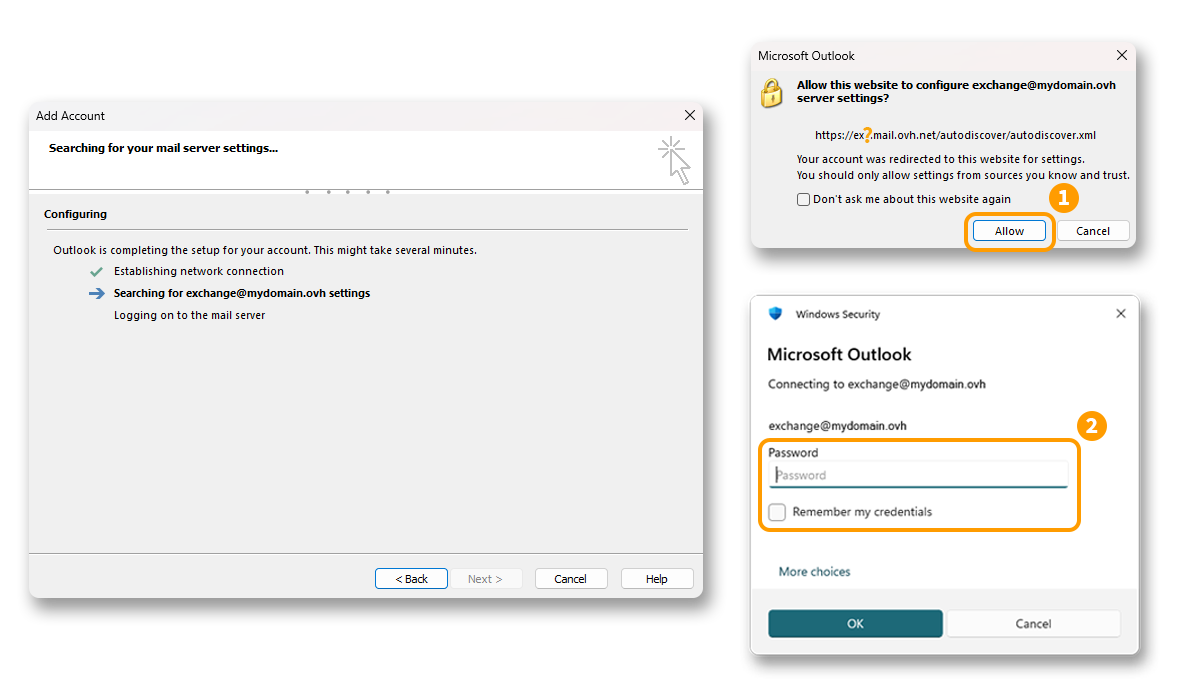Screen dimensions: 1200x700
Task: Open Help in the Add Account dialog
Action: pos(656,579)
